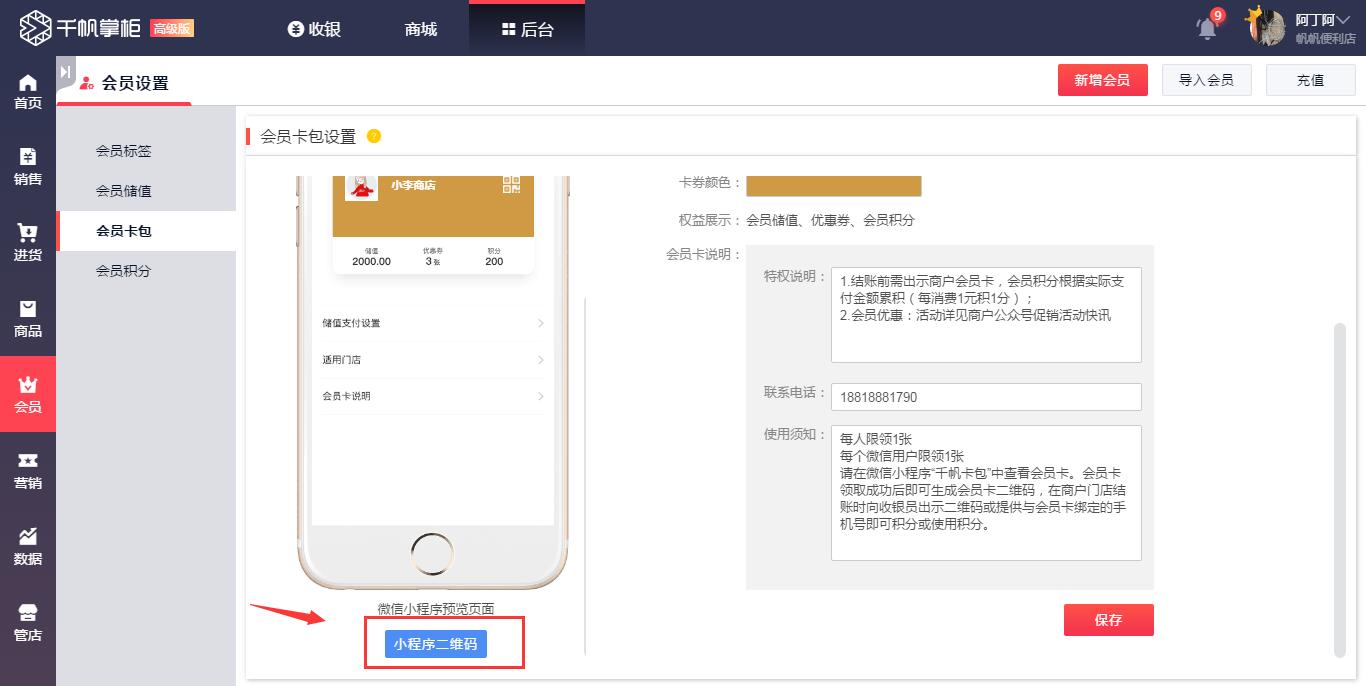Expand the 通用门店 item in preview
The width and height of the screenshot is (1366, 686).
click(x=432, y=359)
